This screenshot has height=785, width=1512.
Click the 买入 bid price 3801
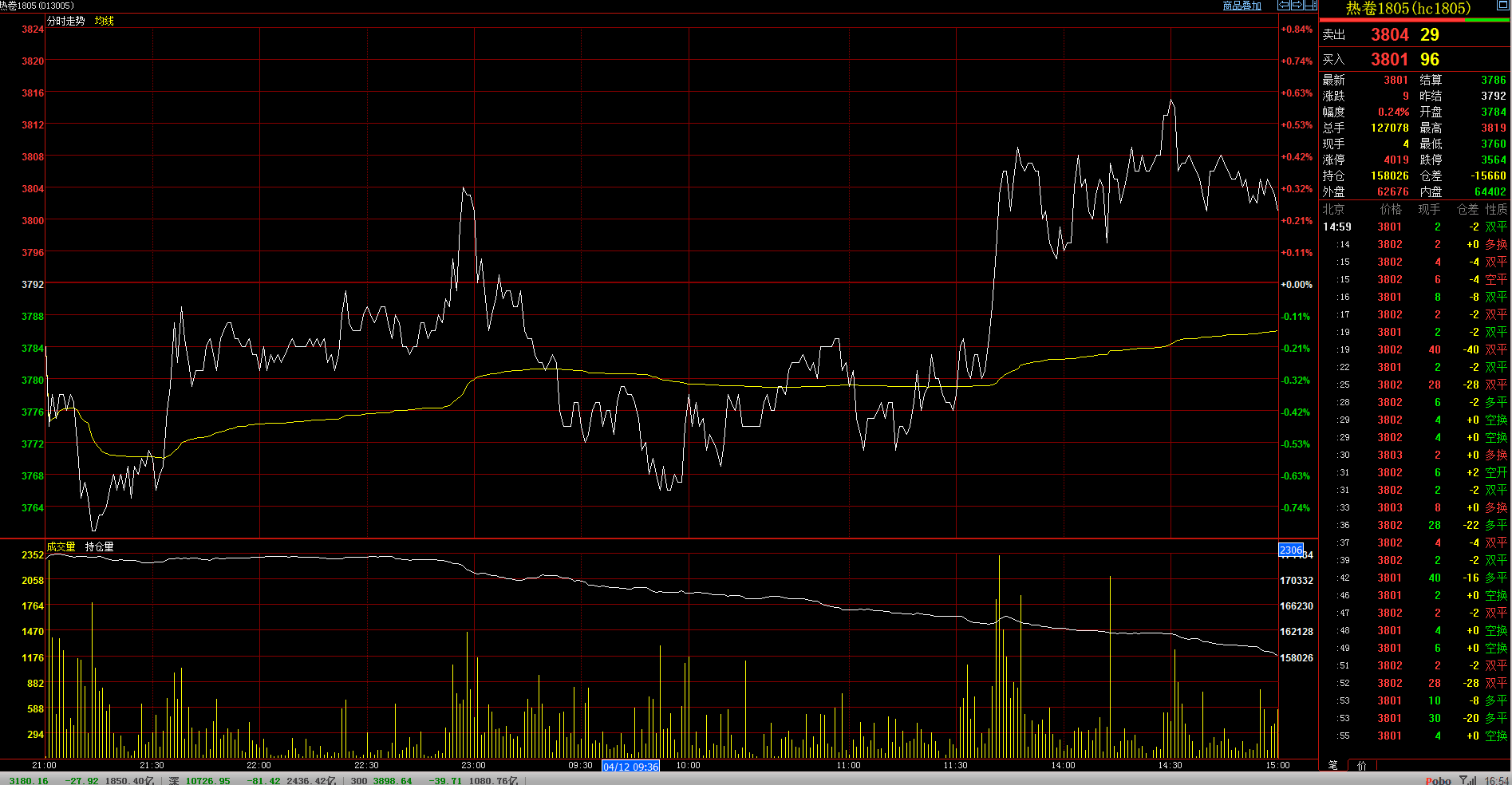tap(1389, 60)
